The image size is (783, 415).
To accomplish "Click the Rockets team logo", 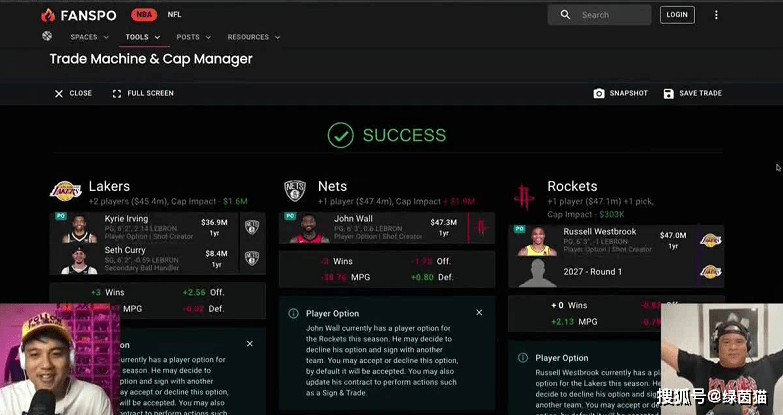I will point(524,196).
